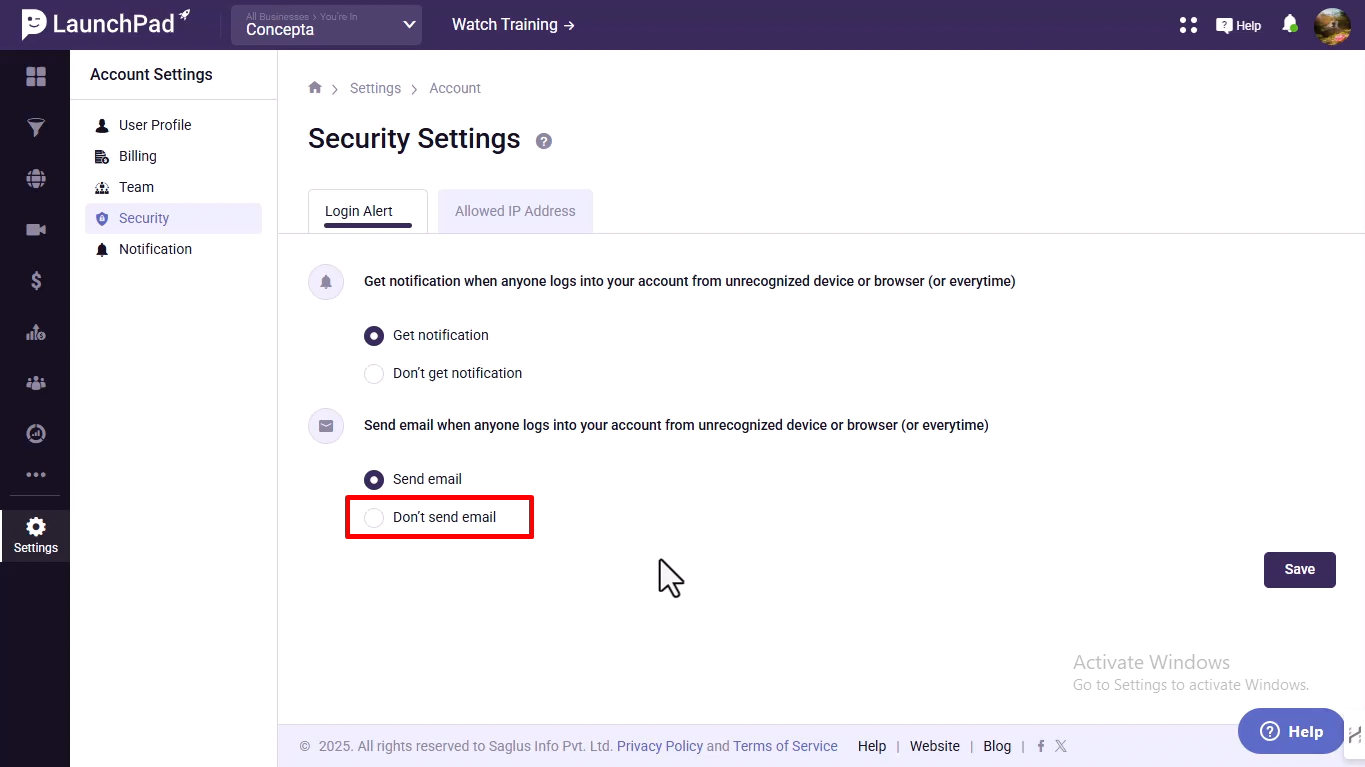Open the Terms of Service link
Image resolution: width=1365 pixels, height=767 pixels.
(785, 746)
